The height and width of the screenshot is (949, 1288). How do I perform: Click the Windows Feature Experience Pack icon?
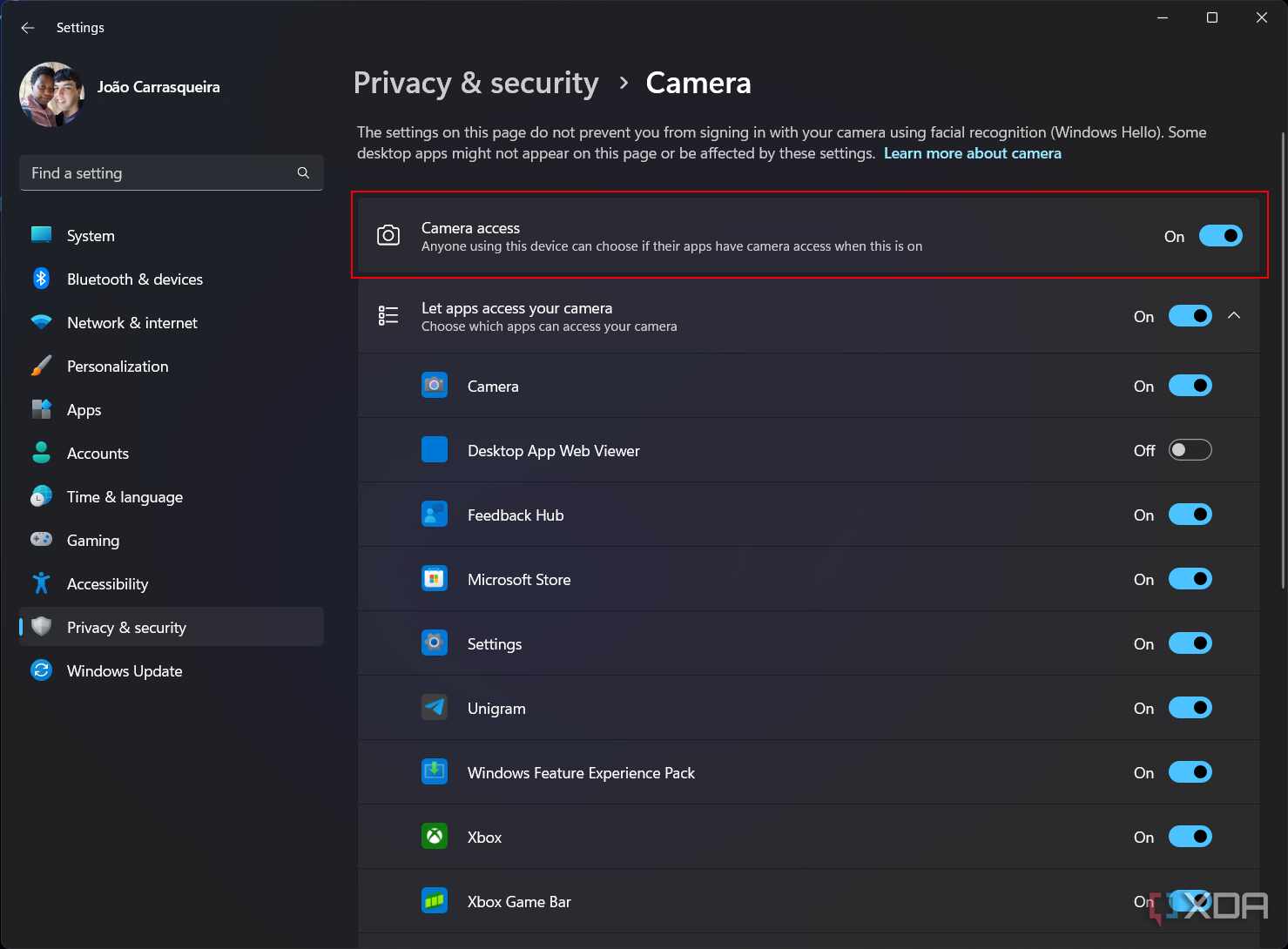pyautogui.click(x=435, y=771)
